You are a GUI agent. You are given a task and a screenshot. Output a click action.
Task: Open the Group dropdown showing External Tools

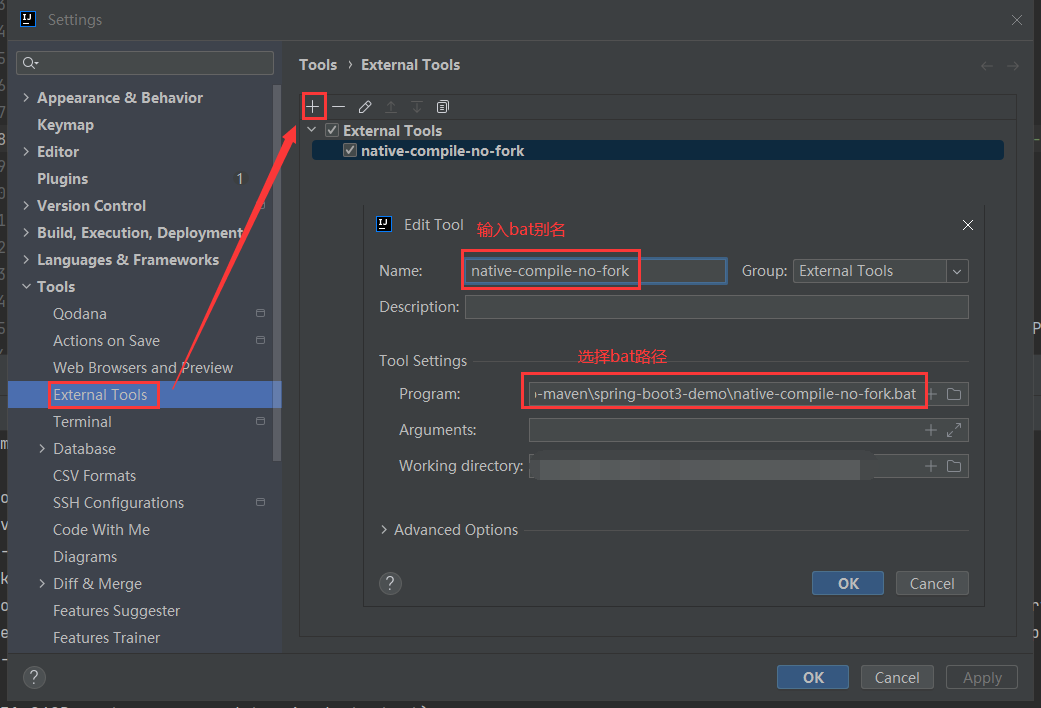pyautogui.click(x=956, y=270)
